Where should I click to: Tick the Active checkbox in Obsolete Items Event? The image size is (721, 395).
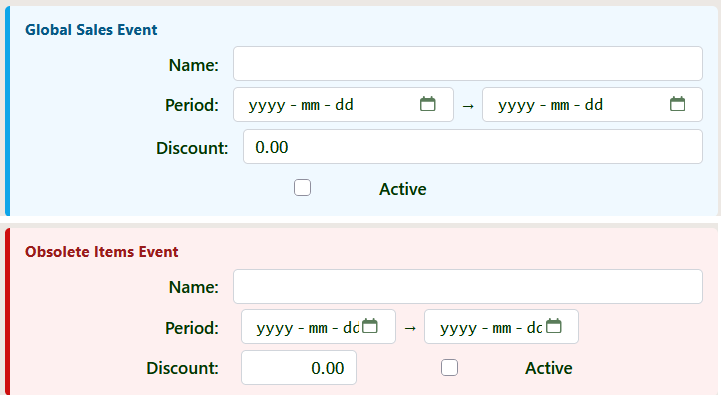point(449,367)
